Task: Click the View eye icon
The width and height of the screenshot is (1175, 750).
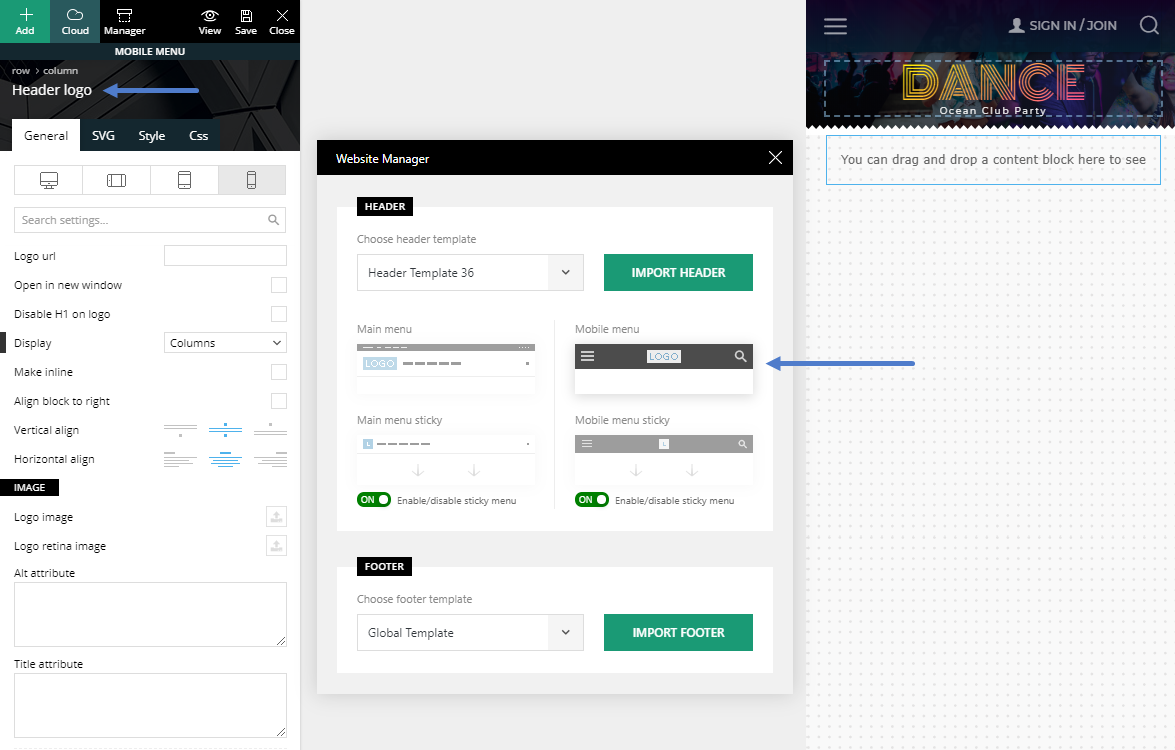Action: 210,21
